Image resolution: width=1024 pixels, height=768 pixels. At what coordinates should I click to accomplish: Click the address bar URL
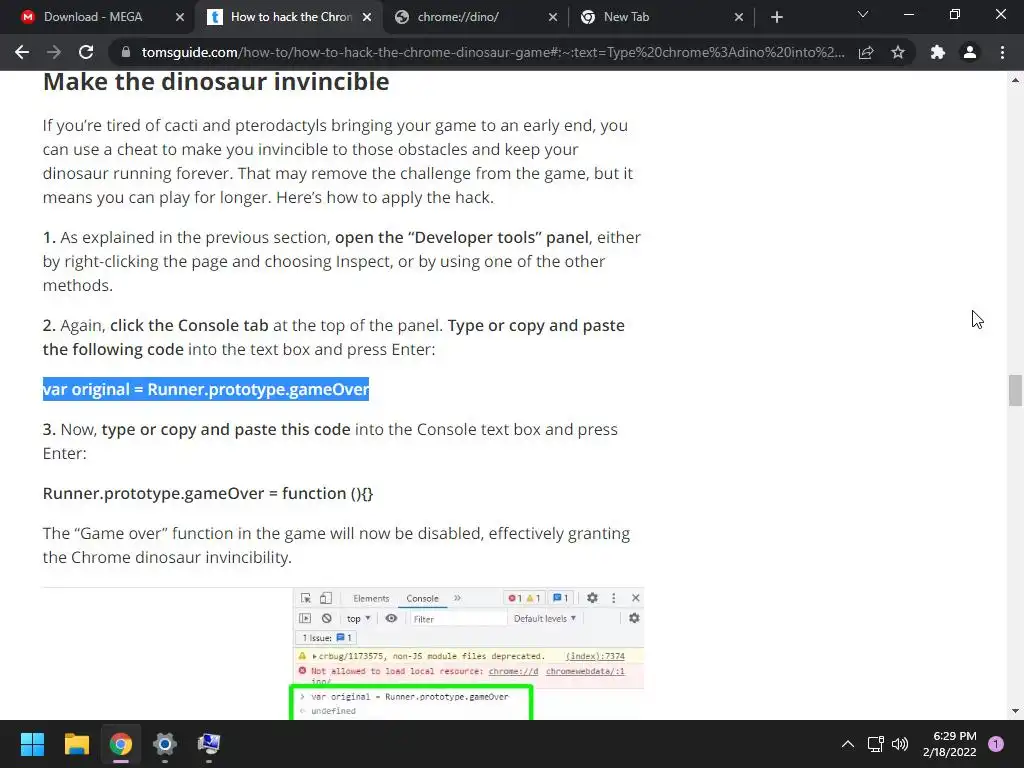point(493,52)
